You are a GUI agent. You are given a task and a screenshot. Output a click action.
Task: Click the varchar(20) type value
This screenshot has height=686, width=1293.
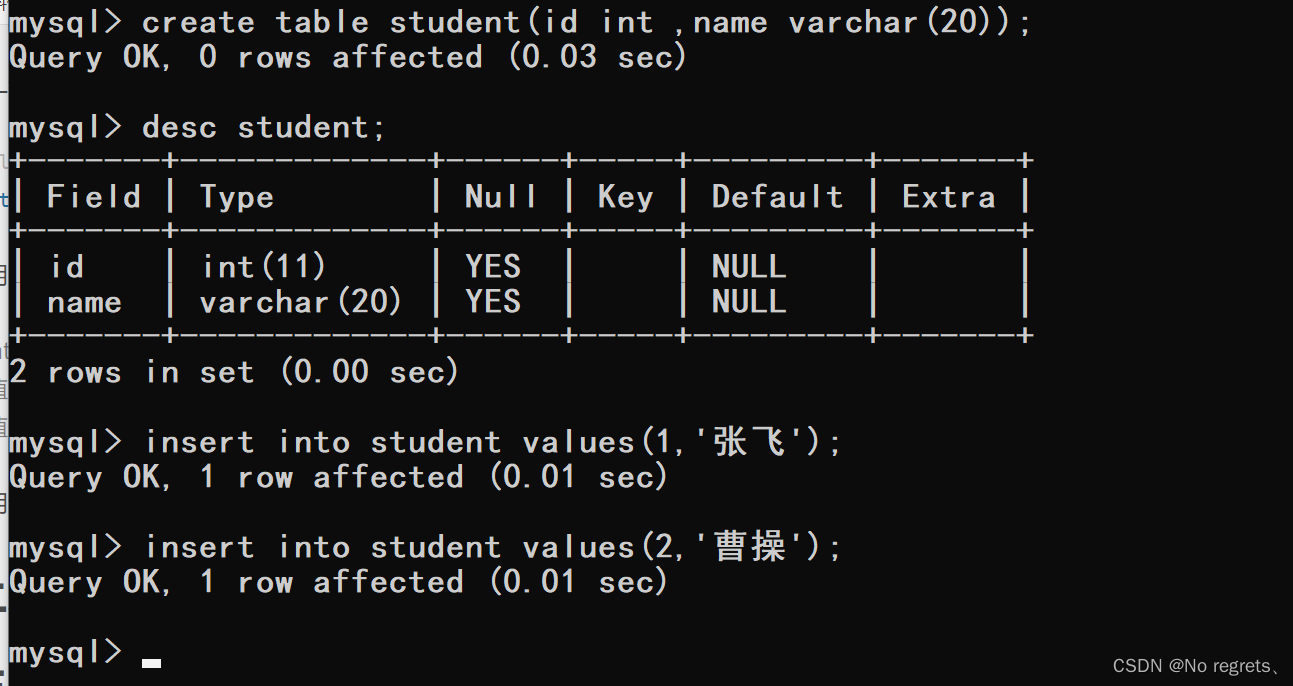point(301,302)
